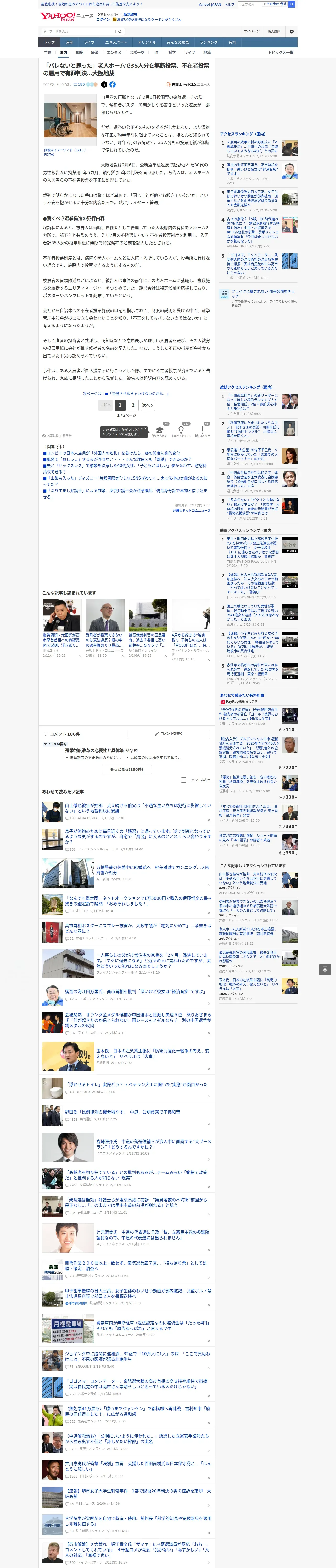This screenshot has height=1568, width=336.
Task: Open 購入履歴
Action: pyautogui.click(x=274, y=32)
